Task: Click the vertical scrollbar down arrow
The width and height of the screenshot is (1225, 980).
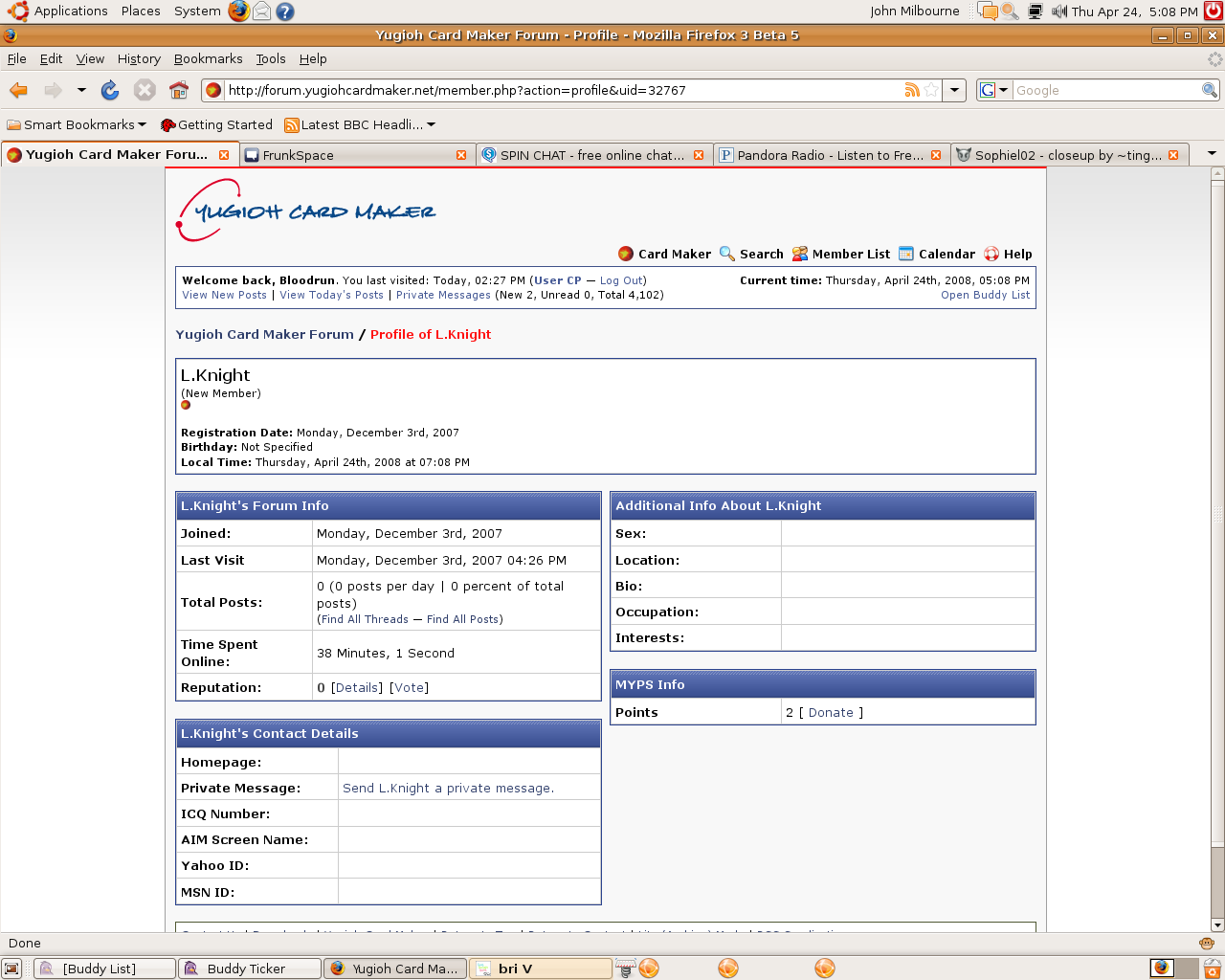Action: 1217,925
